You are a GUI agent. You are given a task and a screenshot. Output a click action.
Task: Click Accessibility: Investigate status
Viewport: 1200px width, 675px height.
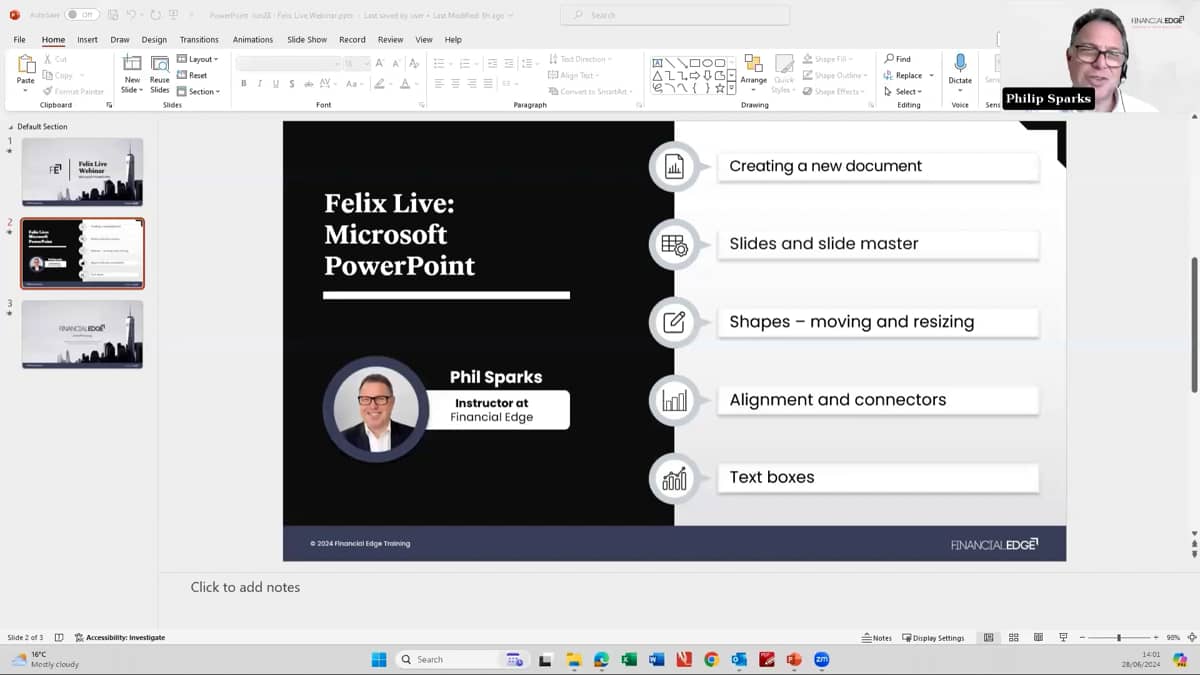coord(119,638)
